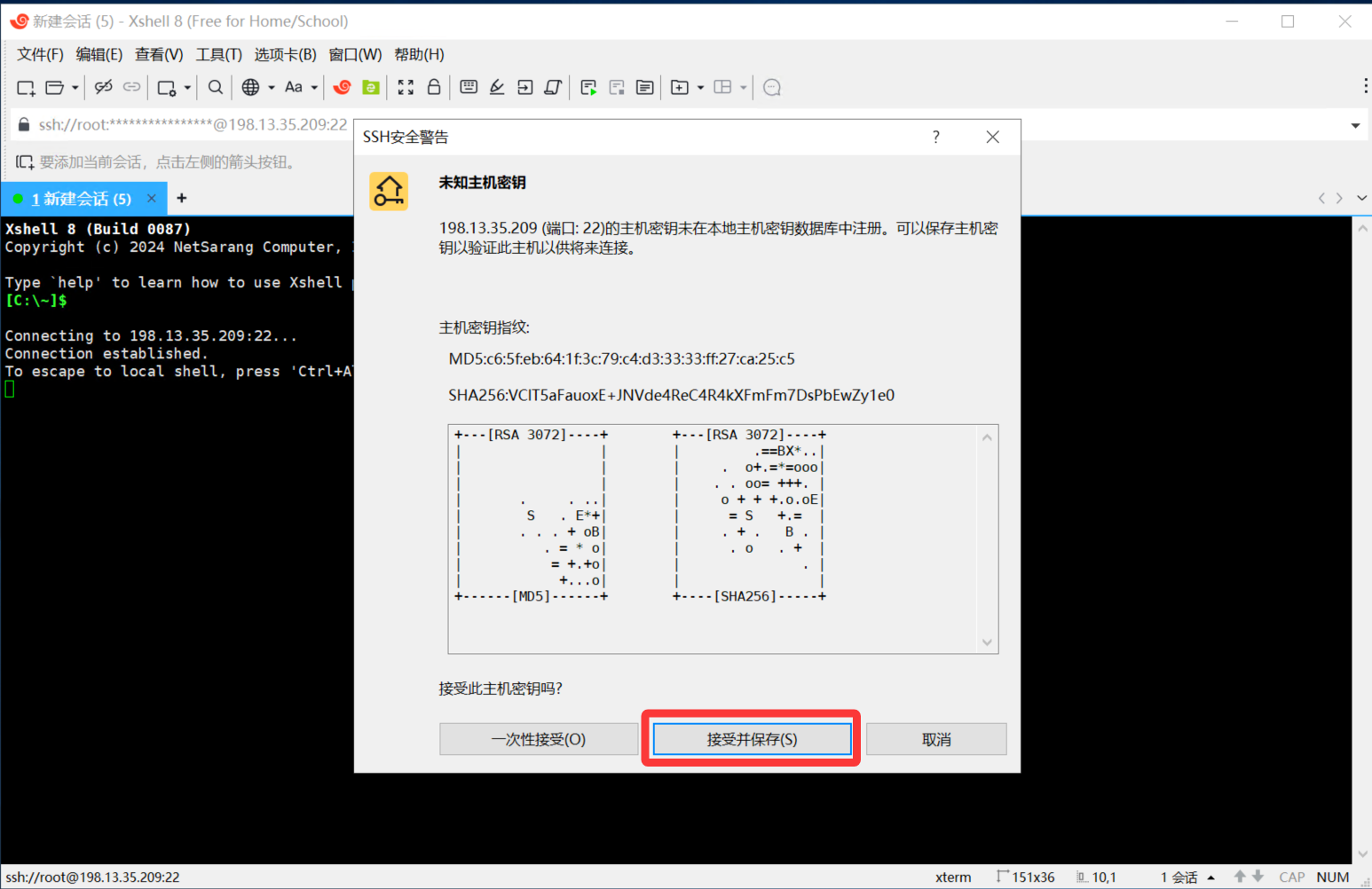
Task: Click the 一次性接受(O) button
Action: [538, 739]
